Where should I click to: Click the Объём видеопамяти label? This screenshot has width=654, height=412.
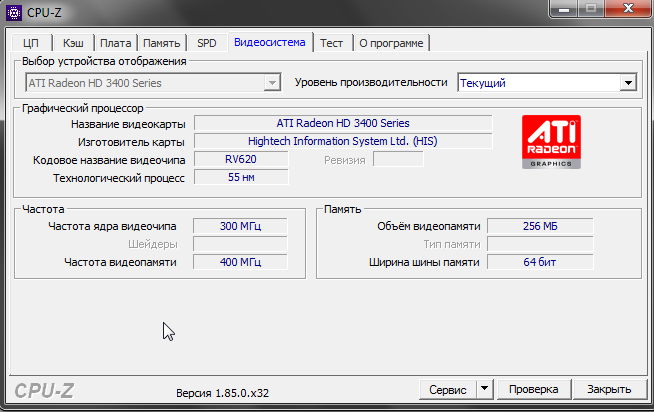pos(429,226)
